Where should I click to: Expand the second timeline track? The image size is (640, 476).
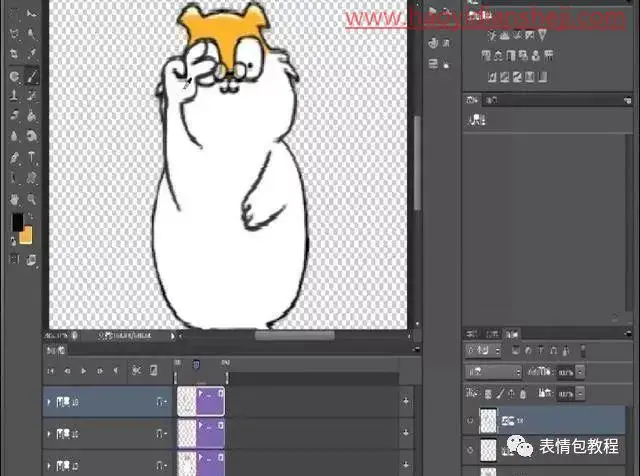[49, 434]
